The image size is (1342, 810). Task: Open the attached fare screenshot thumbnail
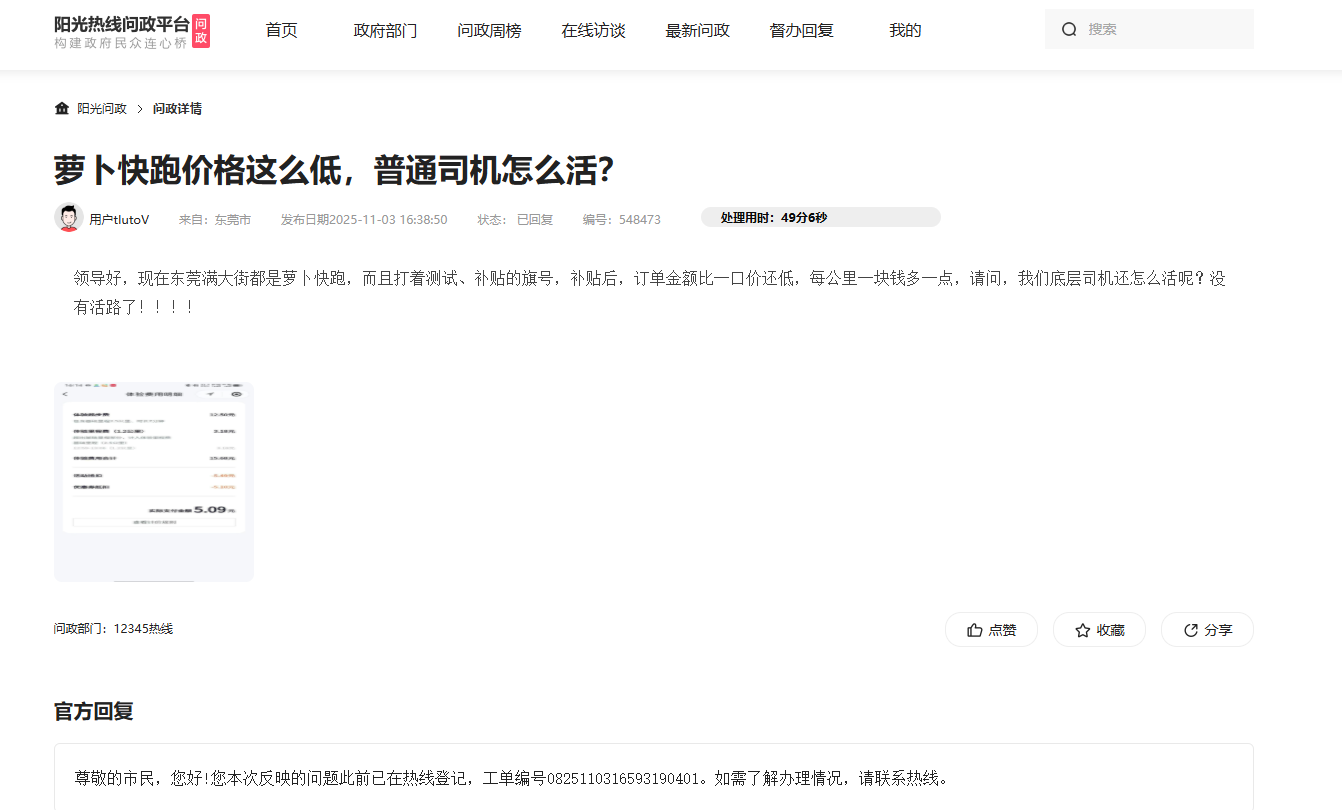point(154,481)
